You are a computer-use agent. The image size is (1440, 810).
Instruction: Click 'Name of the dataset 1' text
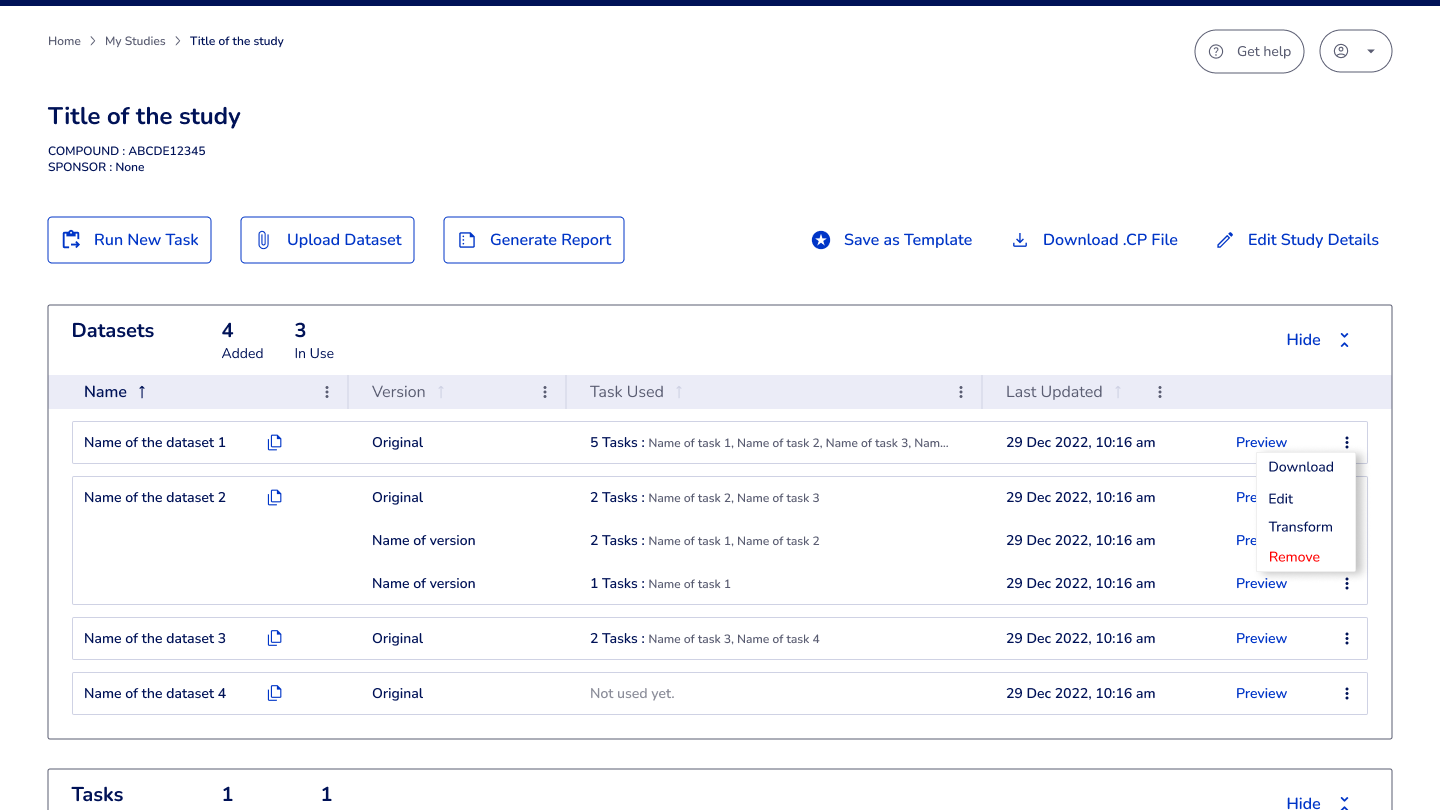click(155, 442)
